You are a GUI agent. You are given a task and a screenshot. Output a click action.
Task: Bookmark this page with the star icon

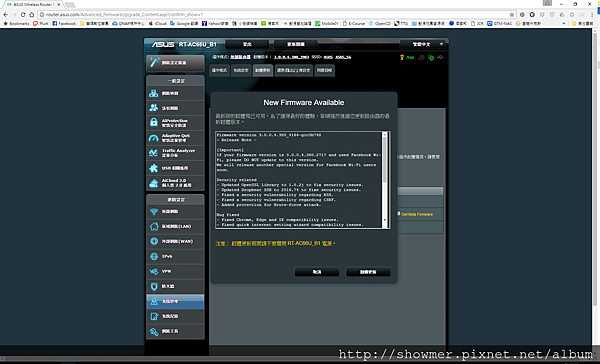tap(512, 15)
